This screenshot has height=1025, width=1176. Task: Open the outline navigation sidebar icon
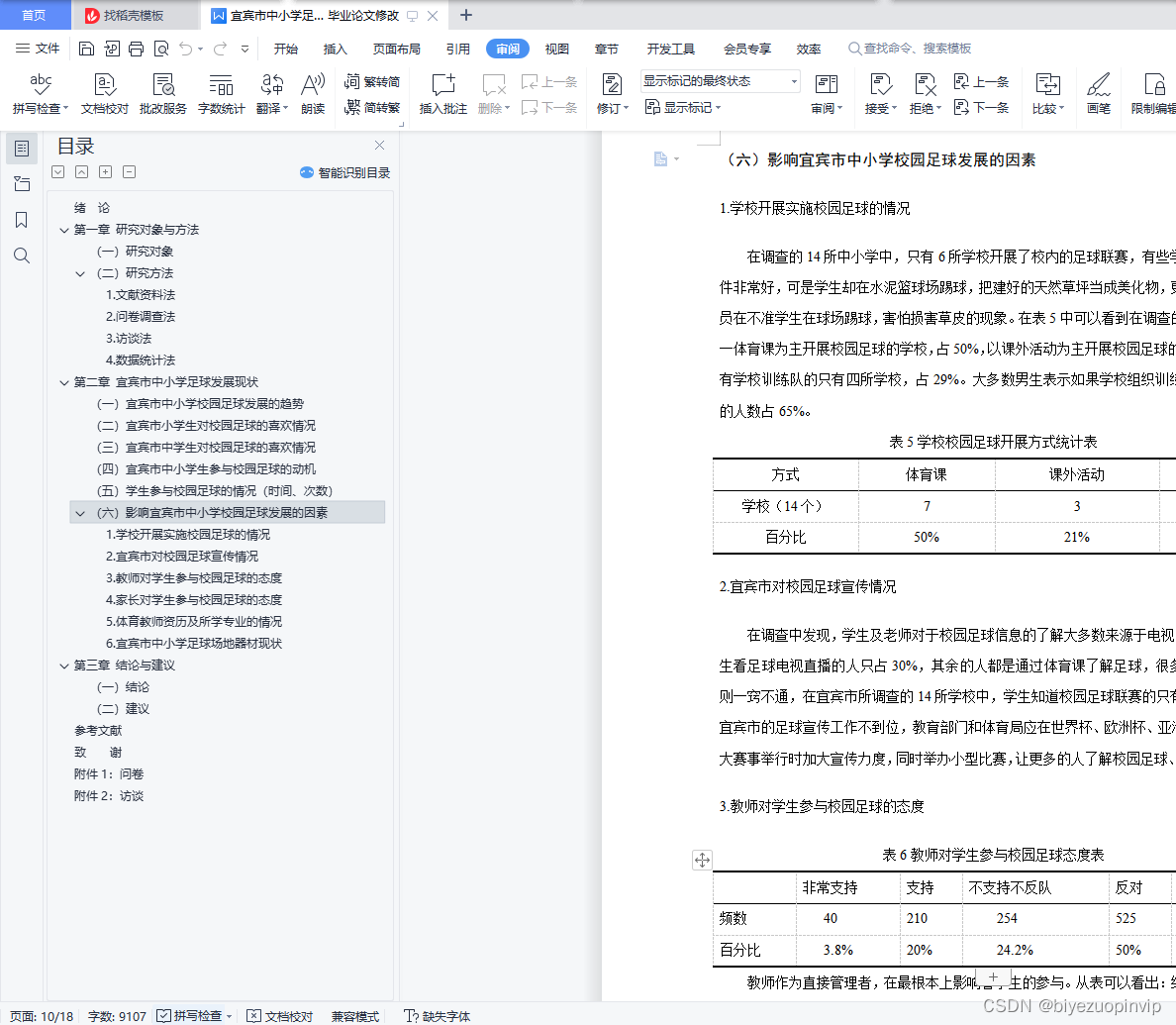(x=22, y=149)
